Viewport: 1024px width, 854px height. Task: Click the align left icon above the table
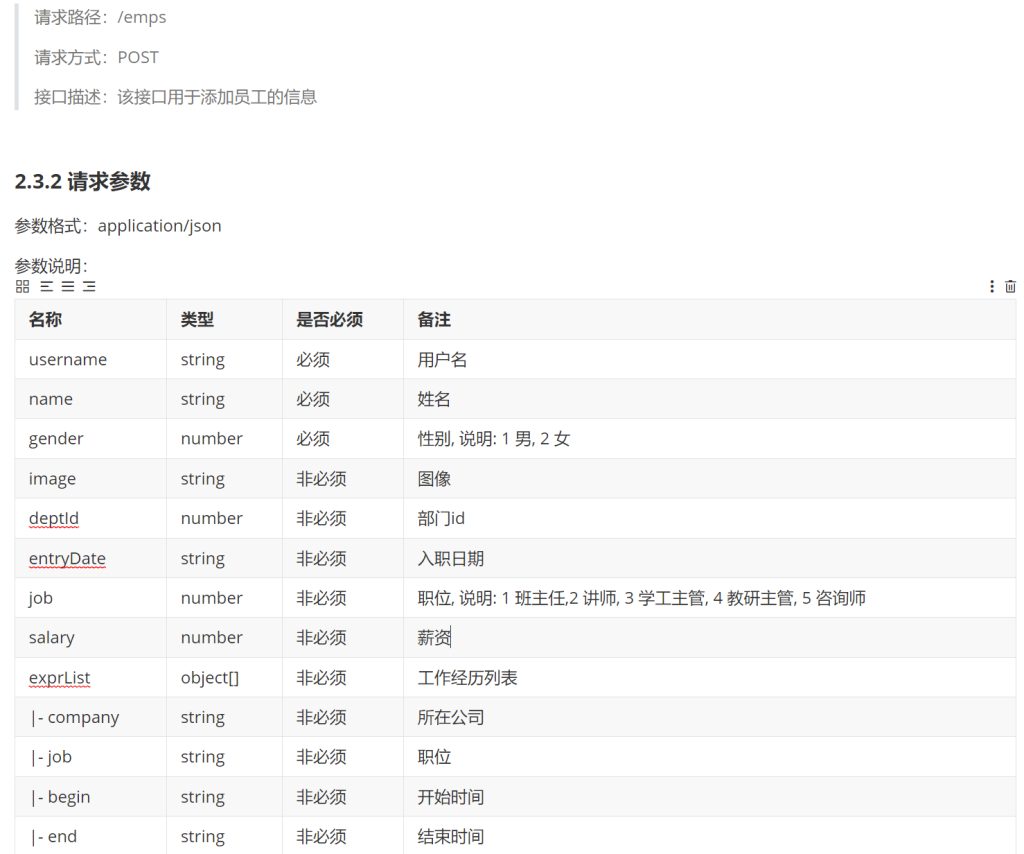pyautogui.click(x=47, y=287)
